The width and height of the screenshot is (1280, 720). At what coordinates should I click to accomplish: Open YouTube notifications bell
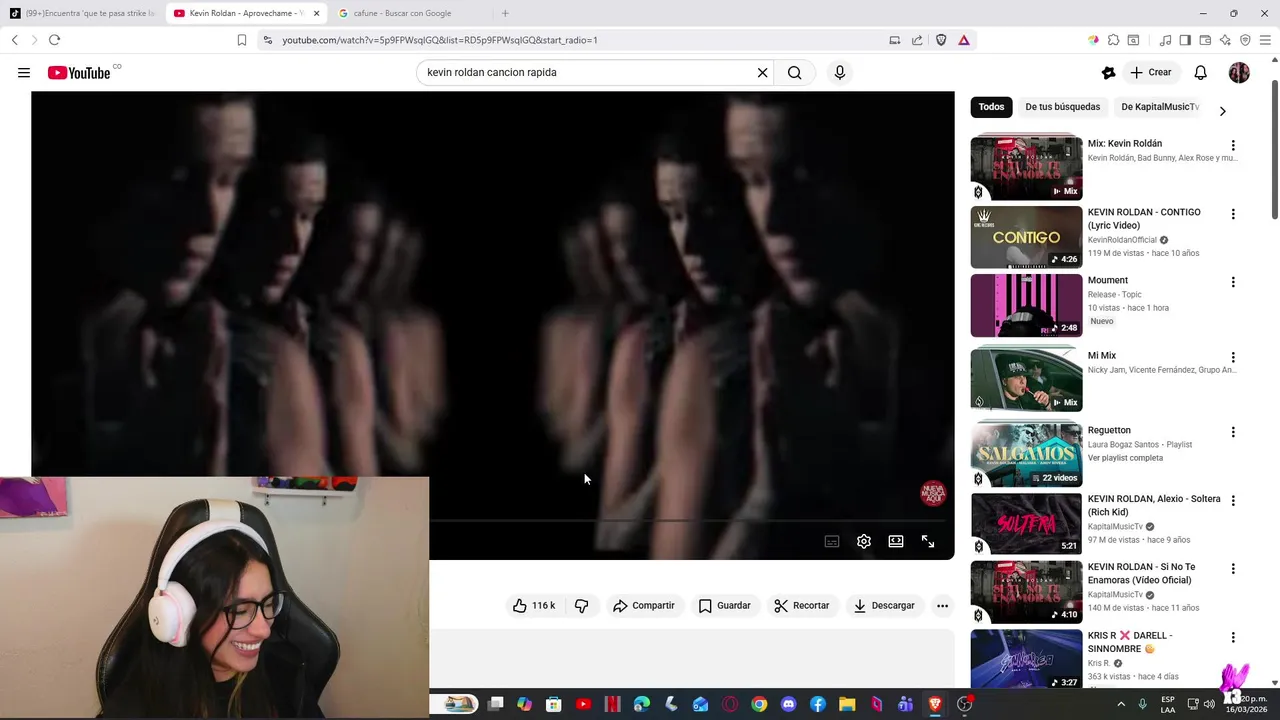point(1200,72)
